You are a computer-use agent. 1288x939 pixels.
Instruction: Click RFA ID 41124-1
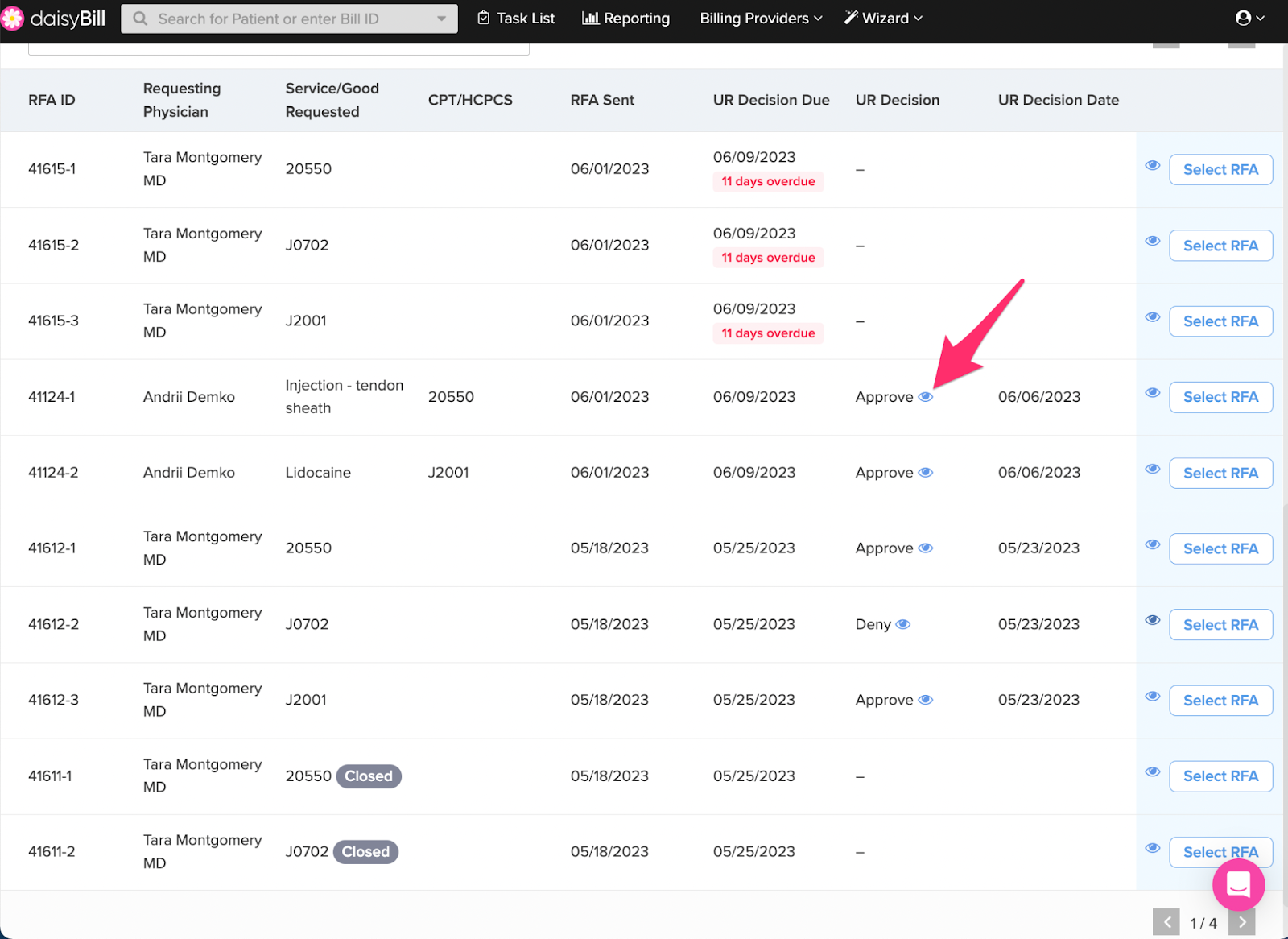point(52,397)
